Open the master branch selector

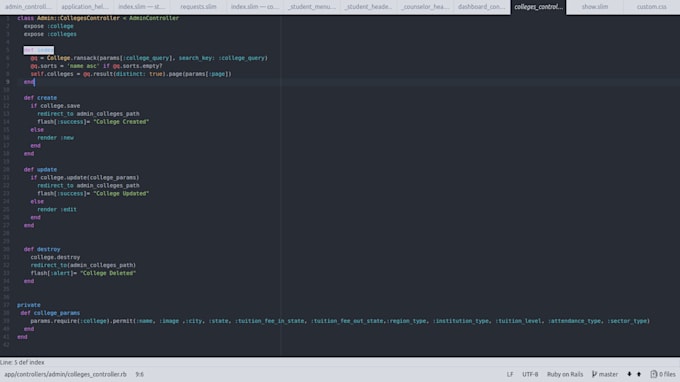605,374
